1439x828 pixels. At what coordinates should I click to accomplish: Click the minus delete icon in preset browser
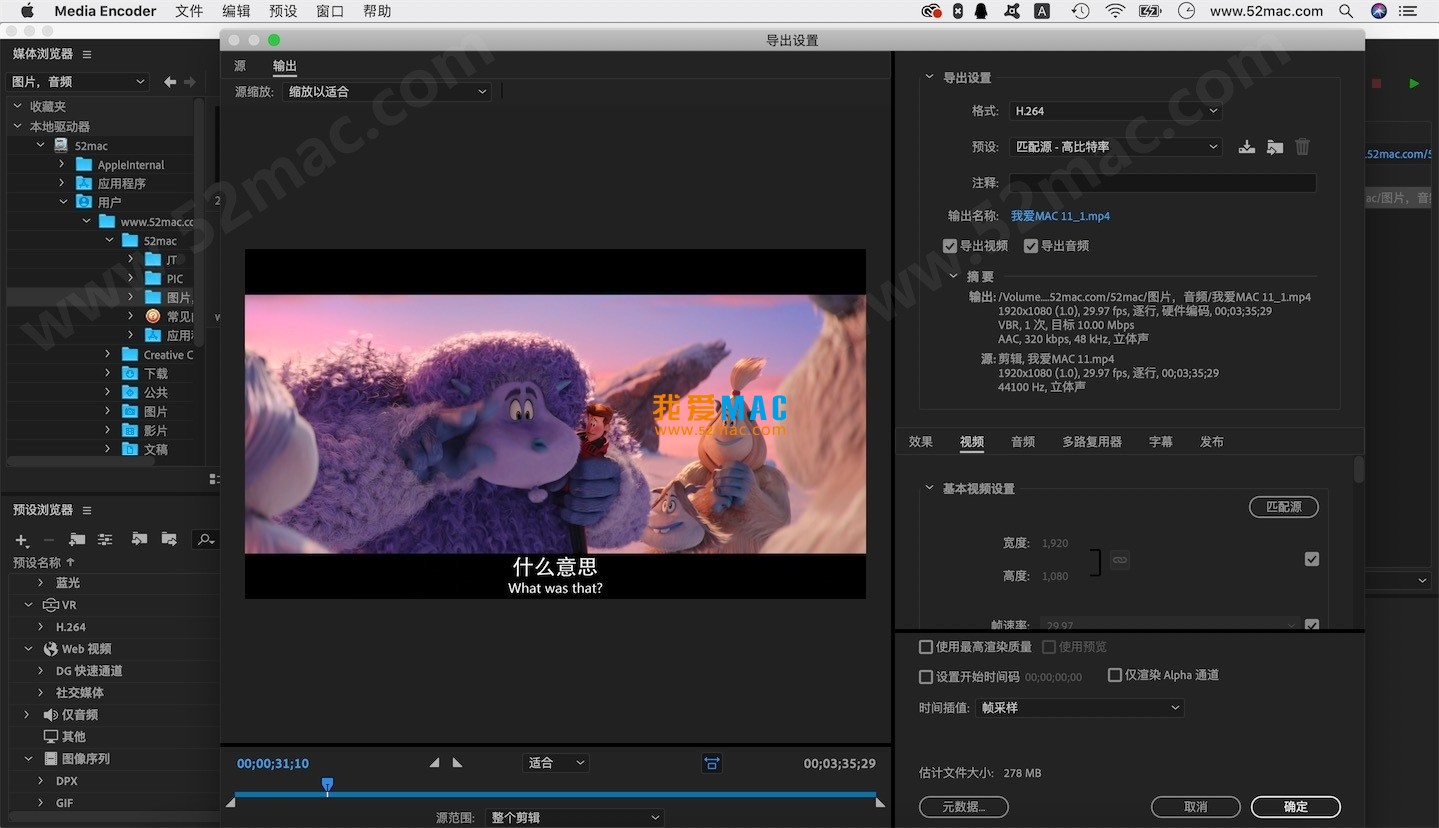(48, 540)
